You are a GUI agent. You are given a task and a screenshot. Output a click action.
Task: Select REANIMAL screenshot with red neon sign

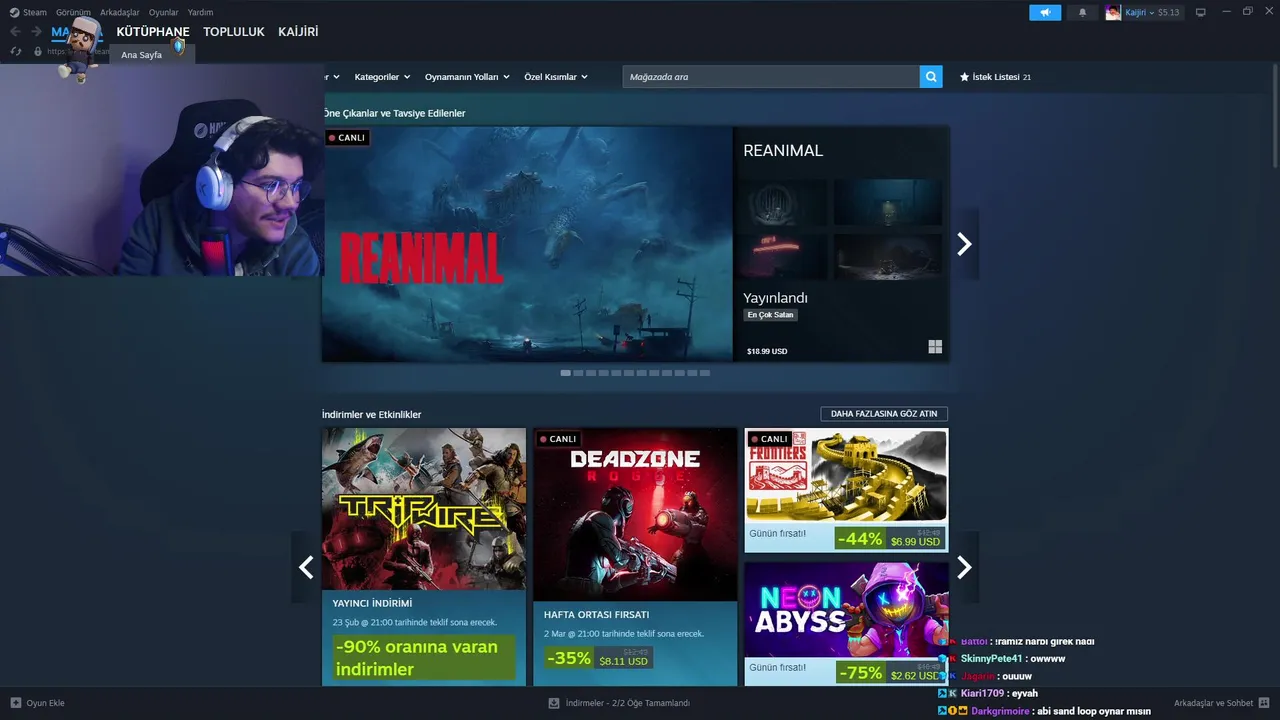[785, 256]
